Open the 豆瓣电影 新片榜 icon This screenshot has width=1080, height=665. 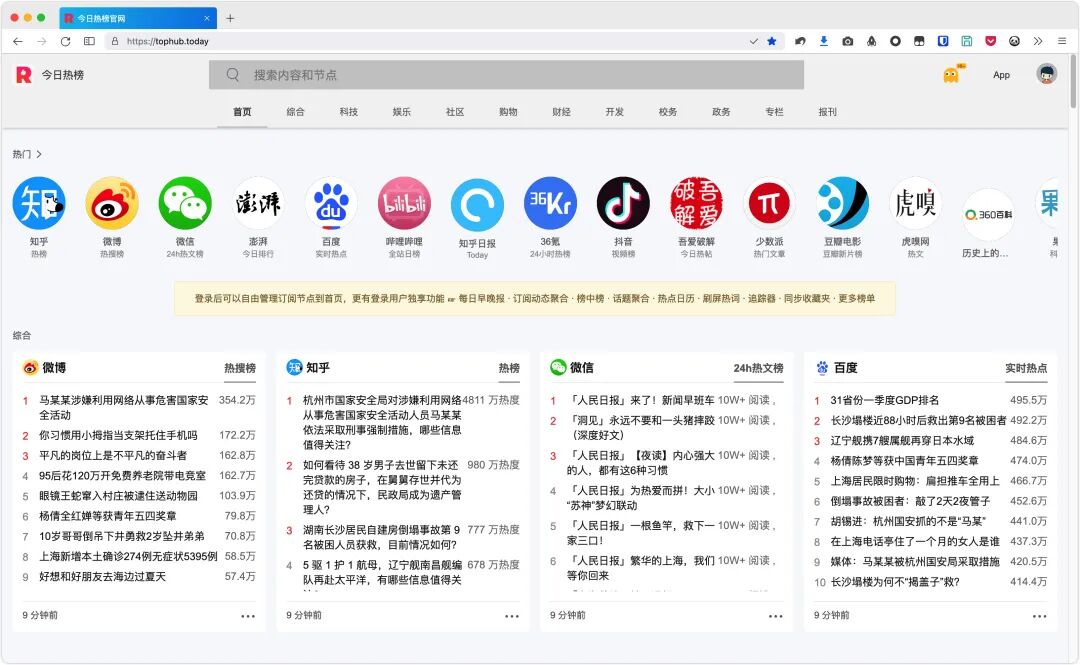click(x=842, y=203)
